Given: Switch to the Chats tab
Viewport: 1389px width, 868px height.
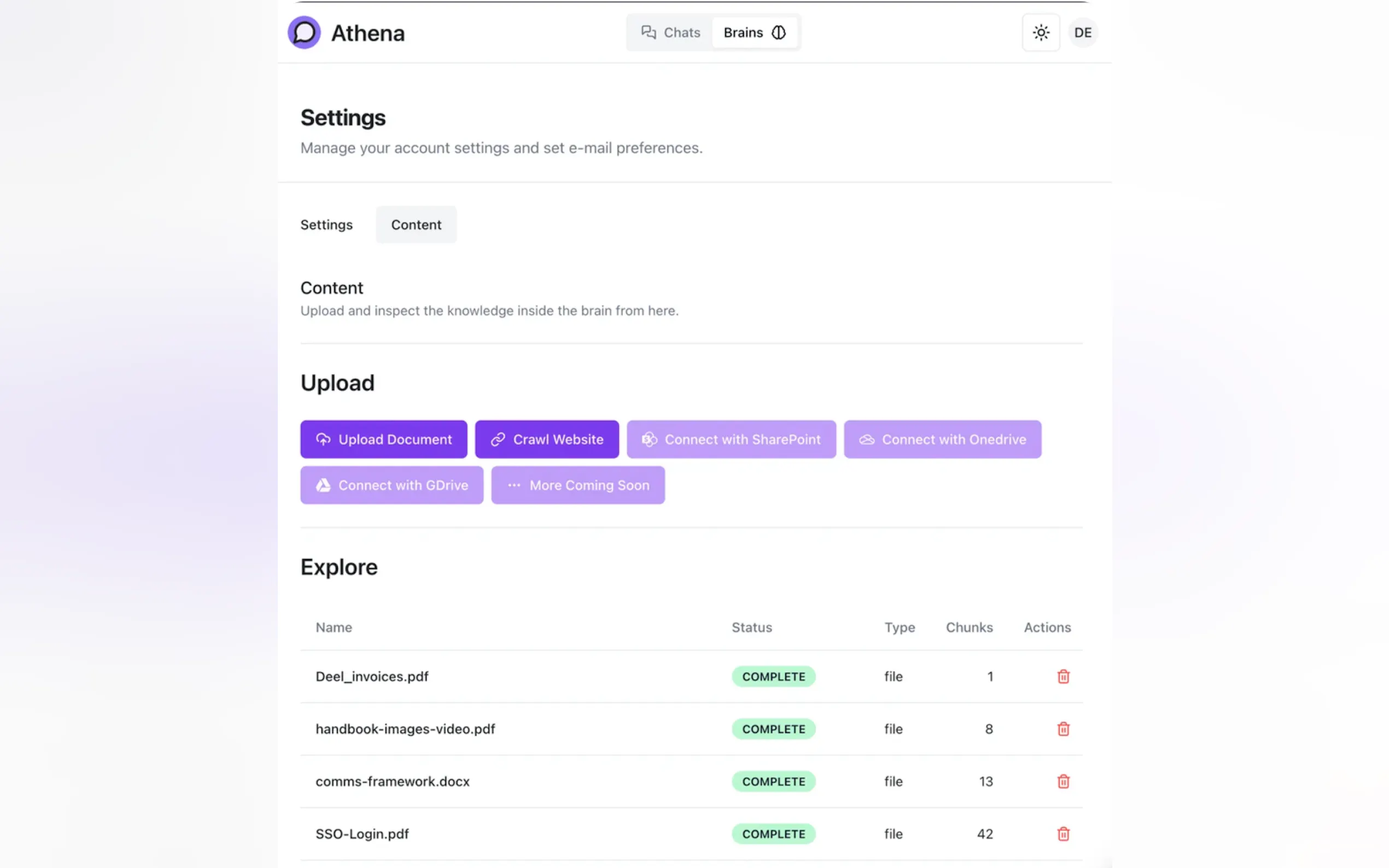Looking at the screenshot, I should 670,33.
